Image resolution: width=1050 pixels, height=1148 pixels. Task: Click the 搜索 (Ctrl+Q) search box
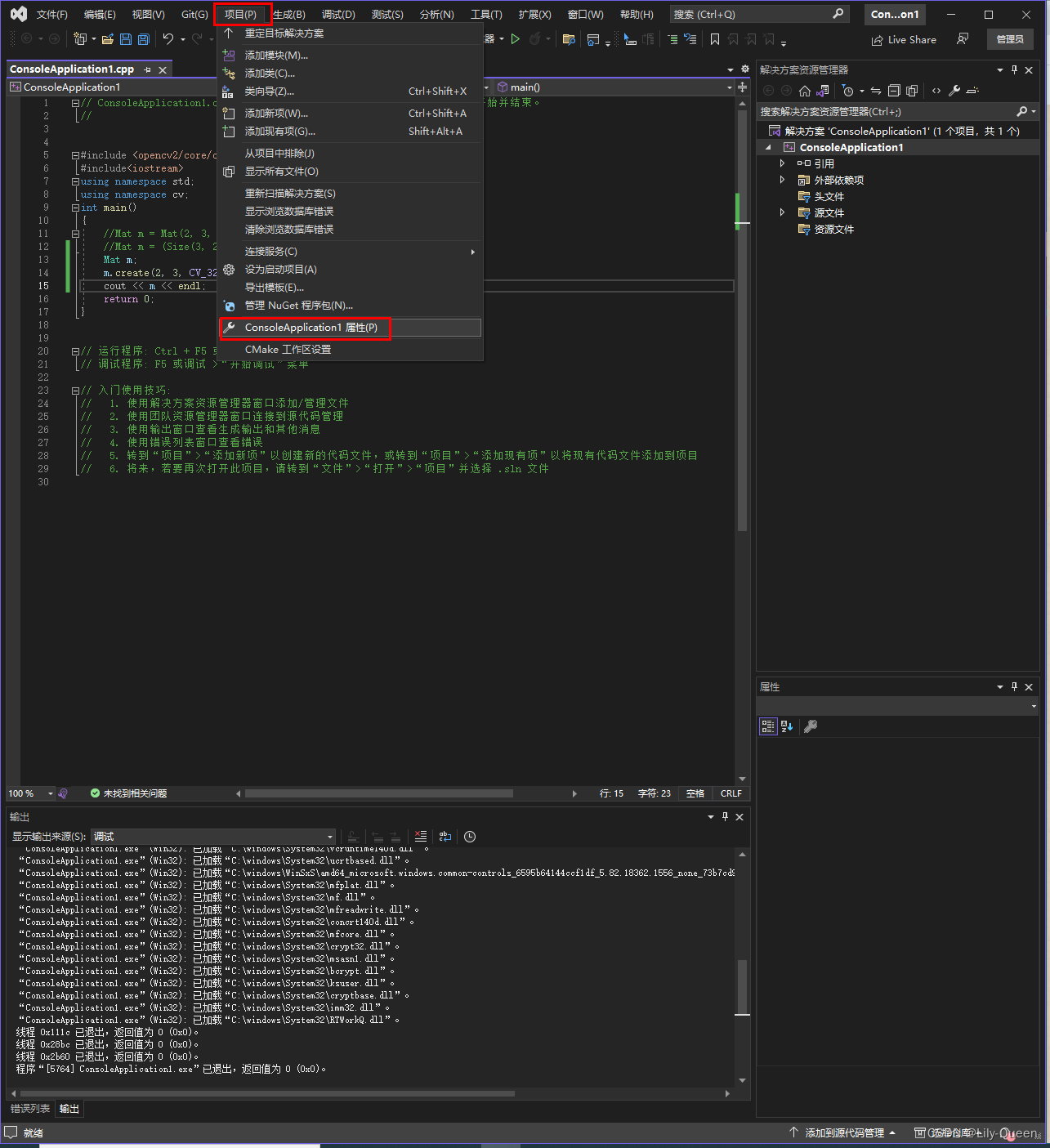click(x=758, y=14)
